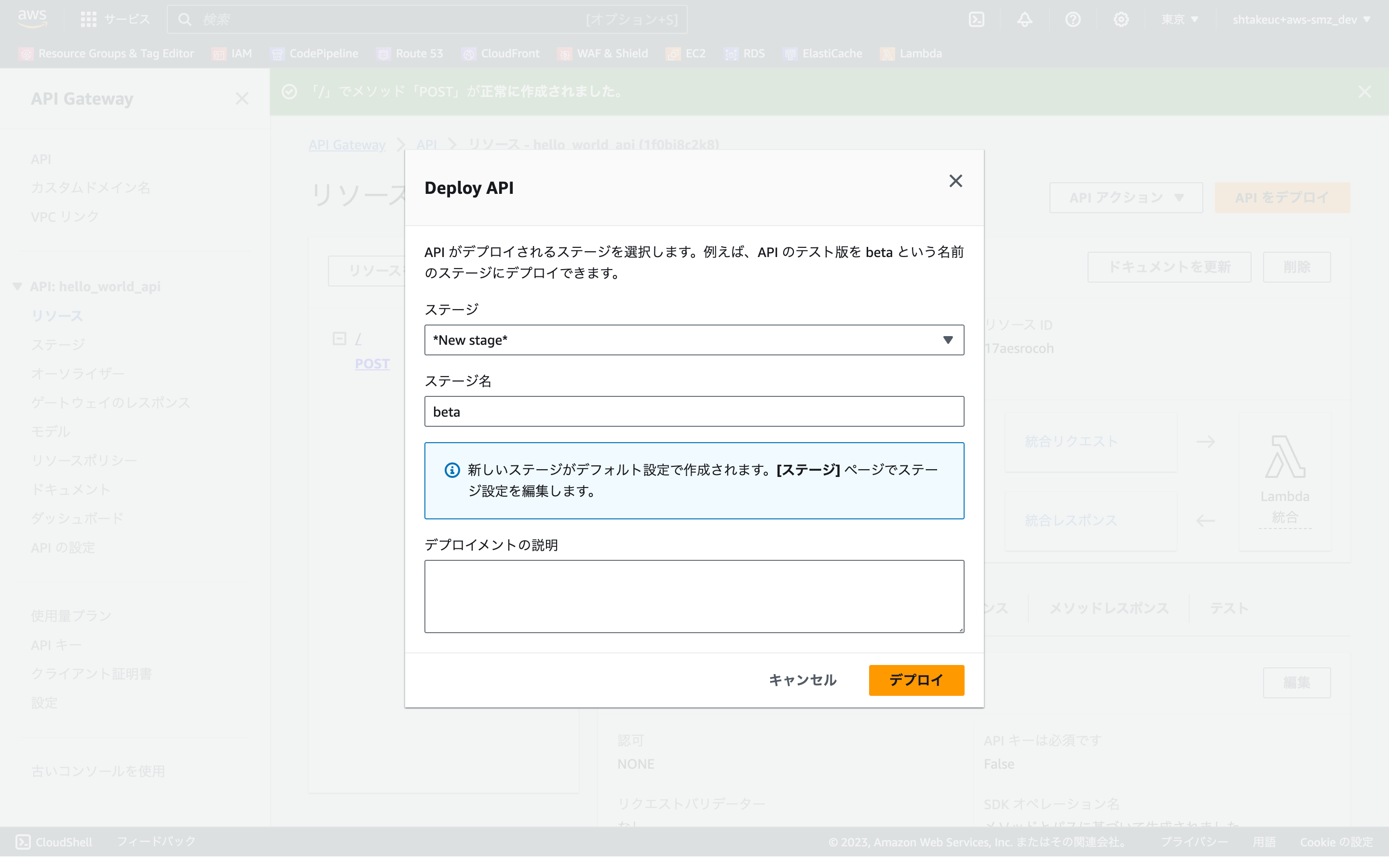Close the API Gateway side navigation
Image resolution: width=1389 pixels, height=868 pixels.
point(242,99)
